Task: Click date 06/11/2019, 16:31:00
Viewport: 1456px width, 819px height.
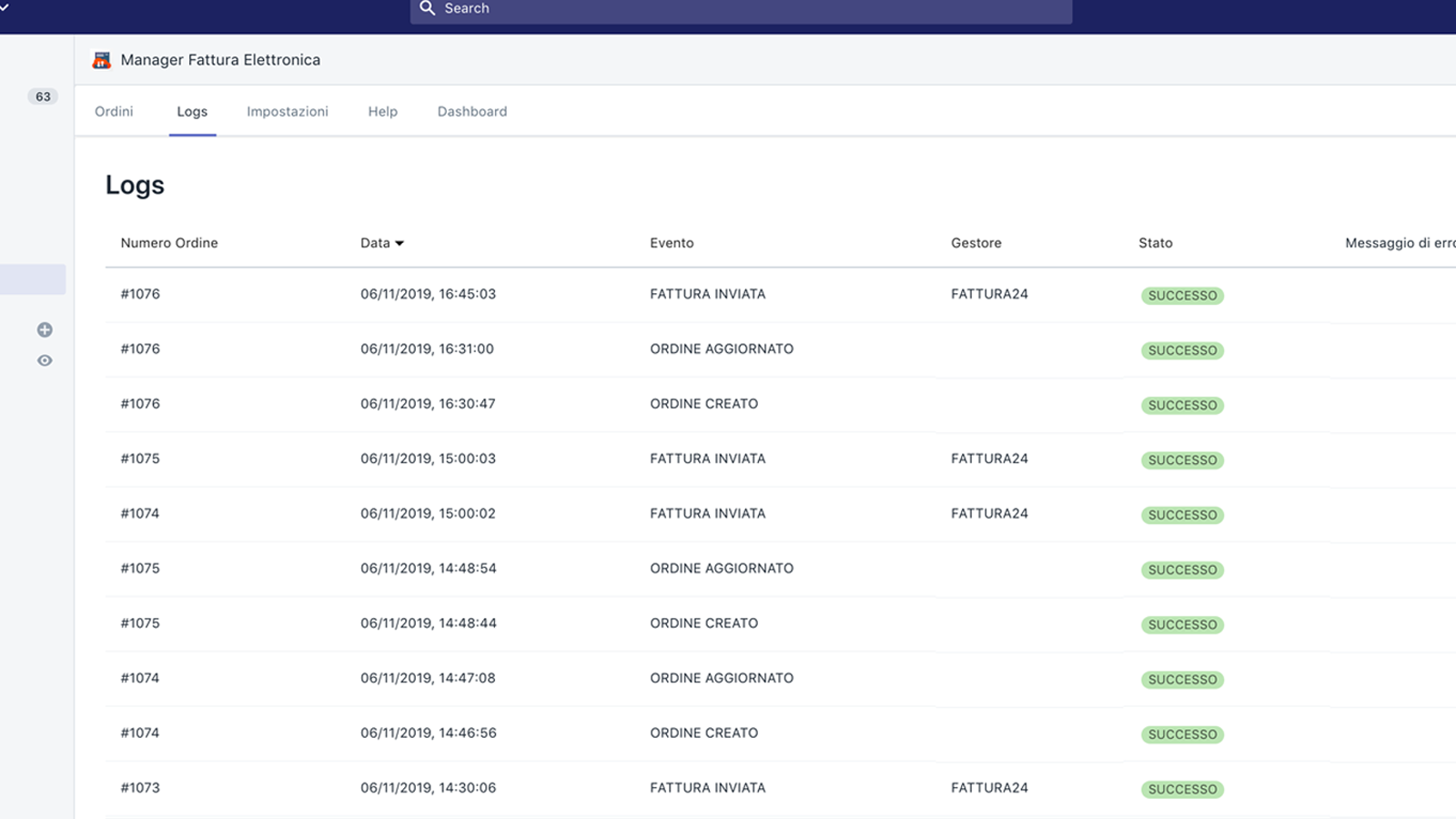Action: pyautogui.click(x=427, y=349)
